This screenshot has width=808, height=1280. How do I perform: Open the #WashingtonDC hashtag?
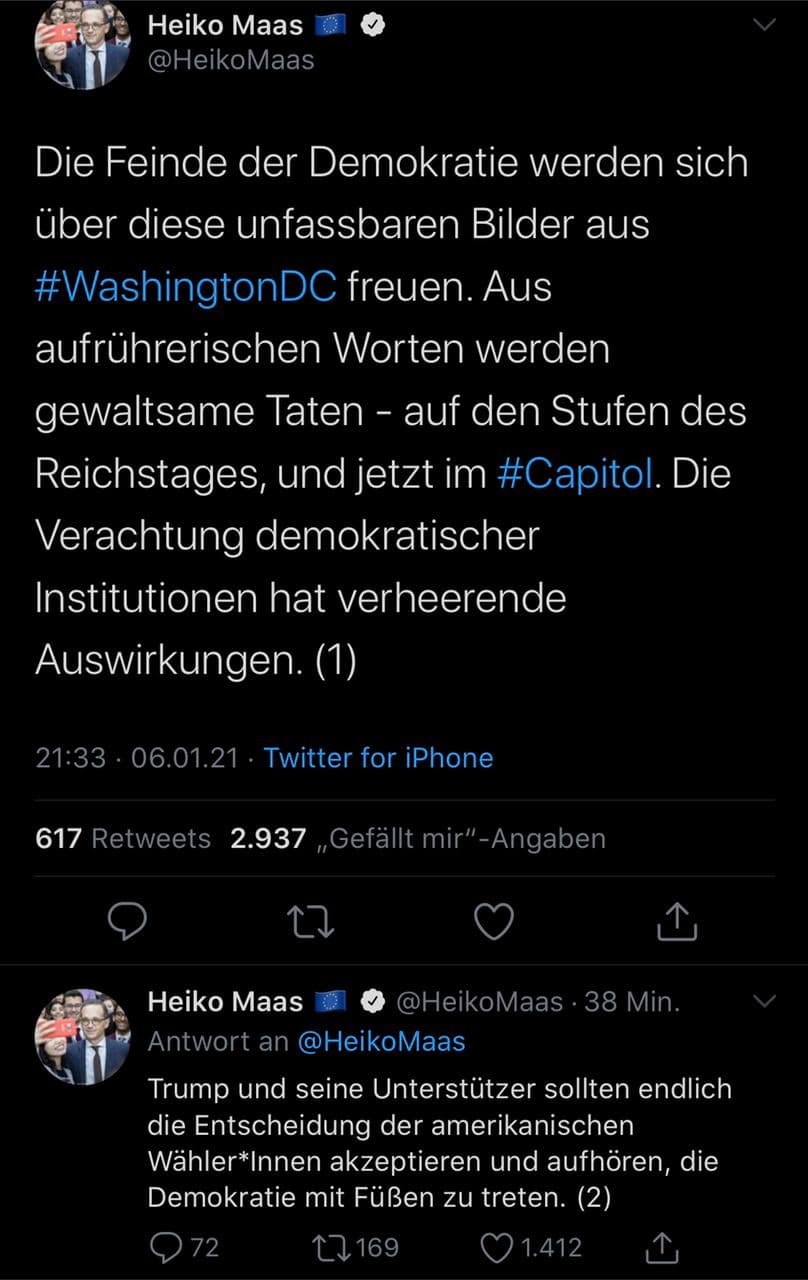[186, 287]
